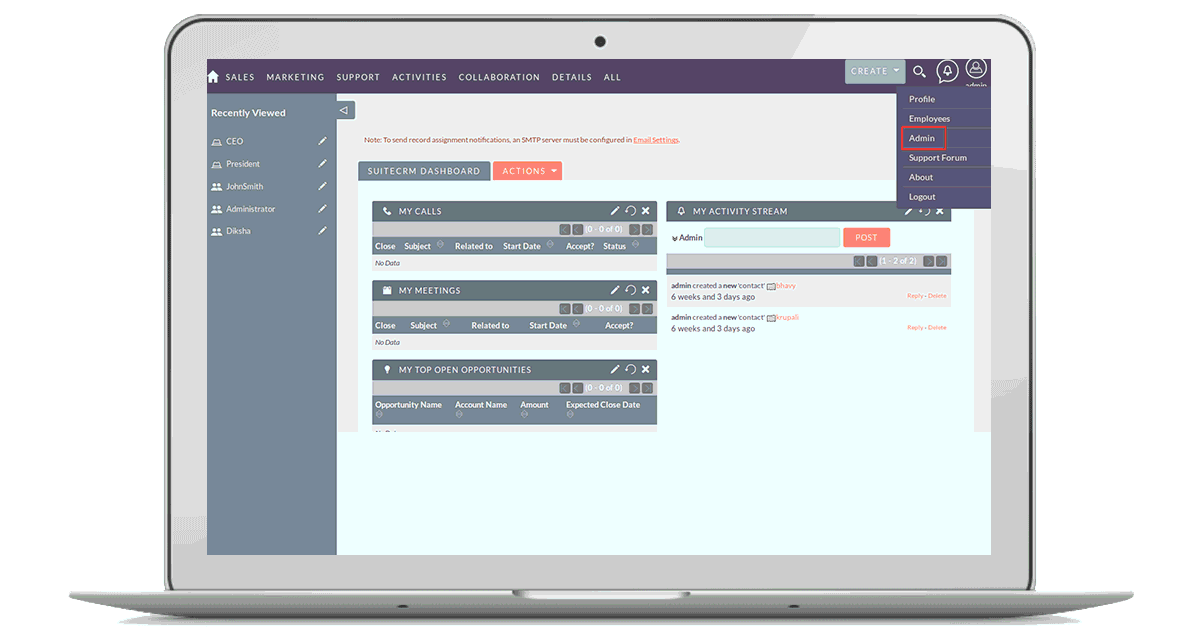Open notifications bell icon

(x=946, y=71)
